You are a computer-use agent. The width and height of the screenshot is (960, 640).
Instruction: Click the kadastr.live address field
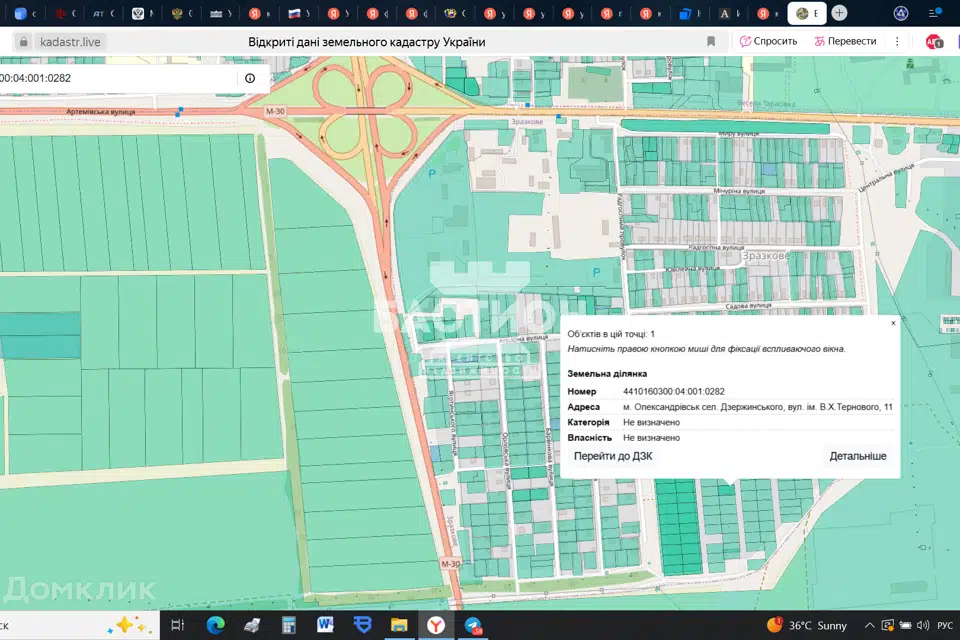[x=70, y=42]
